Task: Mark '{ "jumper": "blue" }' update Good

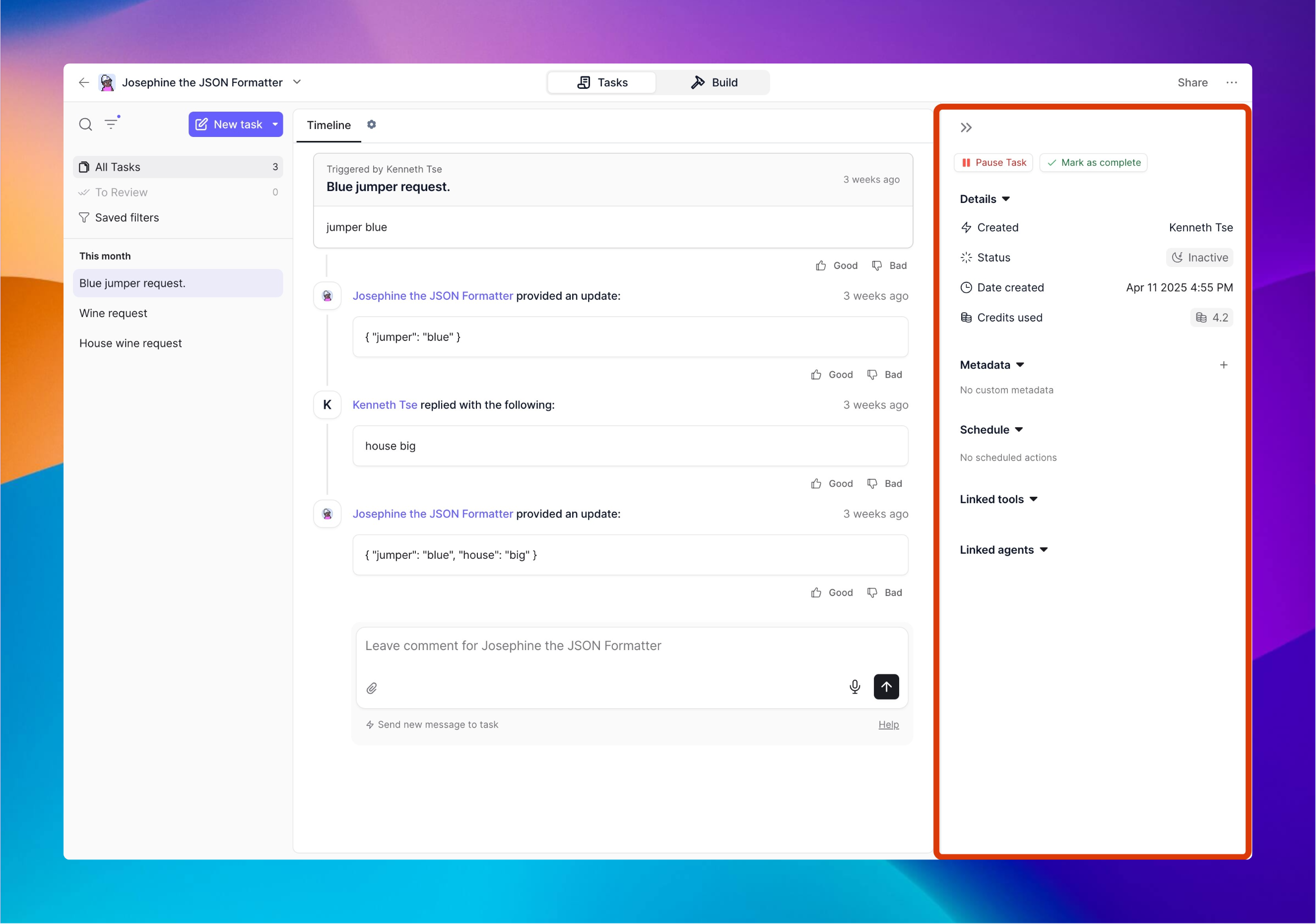Action: click(832, 375)
